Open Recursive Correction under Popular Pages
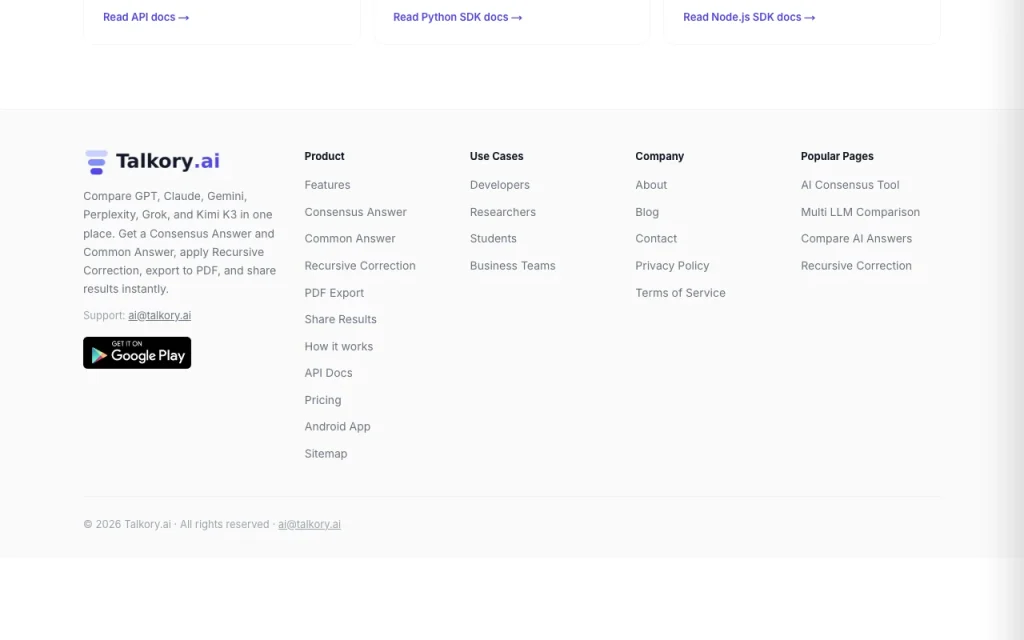Image resolution: width=1024 pixels, height=640 pixels. coord(856,266)
